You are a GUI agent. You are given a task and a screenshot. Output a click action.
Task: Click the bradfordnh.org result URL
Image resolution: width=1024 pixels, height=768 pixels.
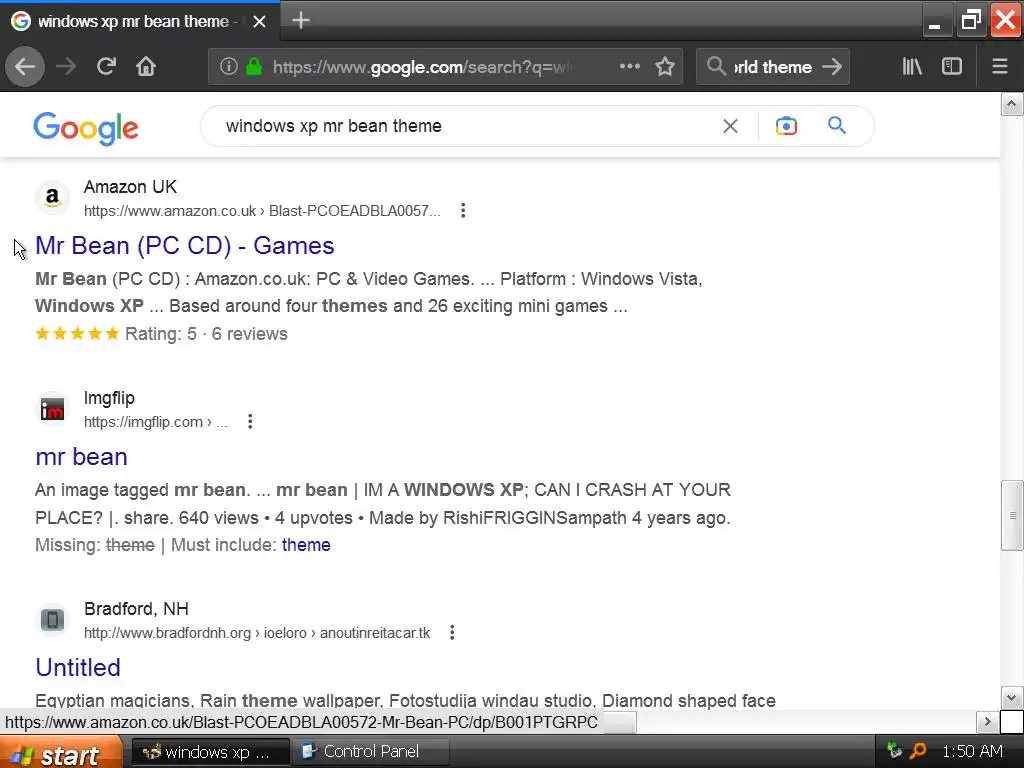(257, 633)
